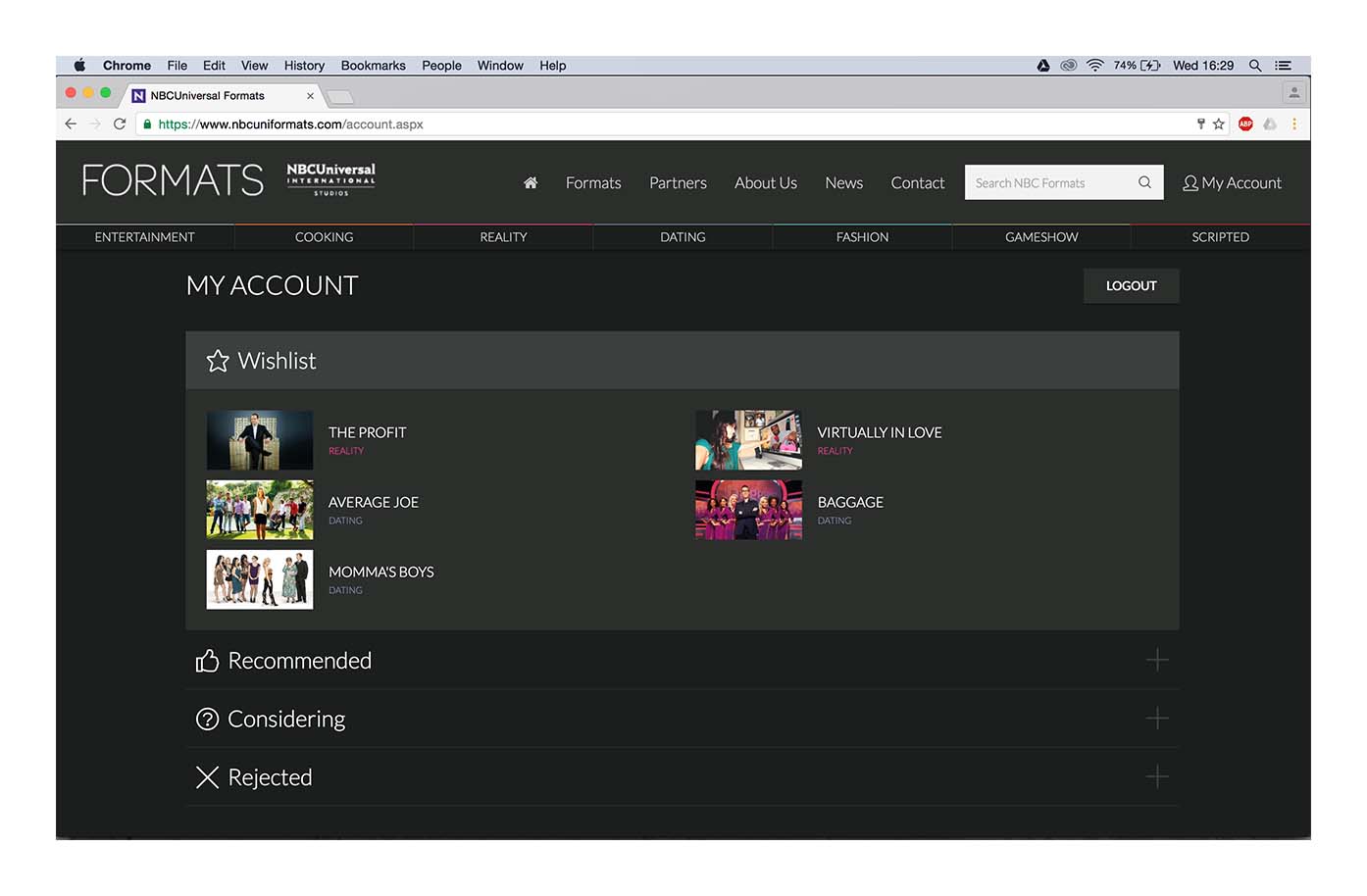Open the People menu in menu bar
1367x896 pixels.
tap(441, 66)
